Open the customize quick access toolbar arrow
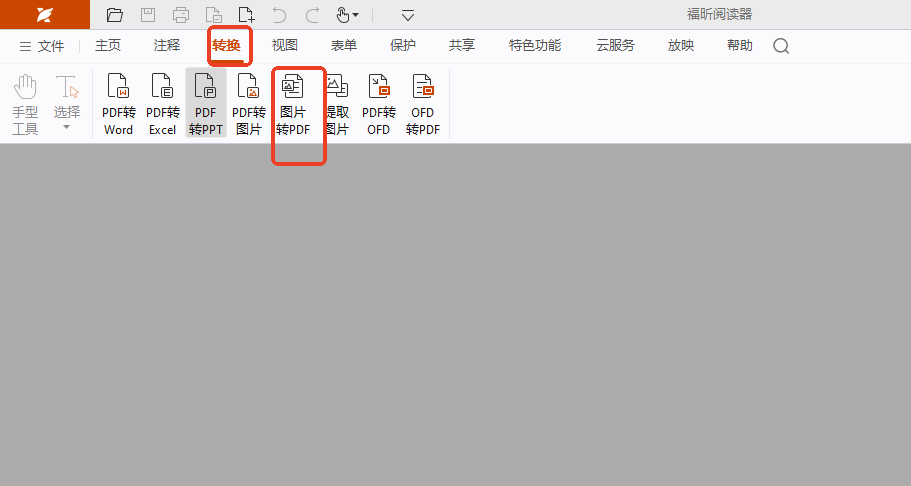911x486 pixels. [x=408, y=15]
